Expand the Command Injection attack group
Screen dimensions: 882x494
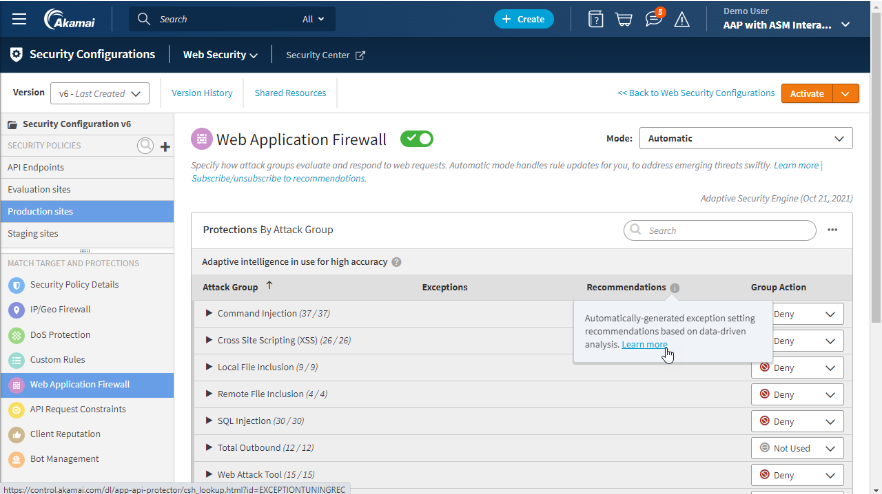(x=209, y=314)
